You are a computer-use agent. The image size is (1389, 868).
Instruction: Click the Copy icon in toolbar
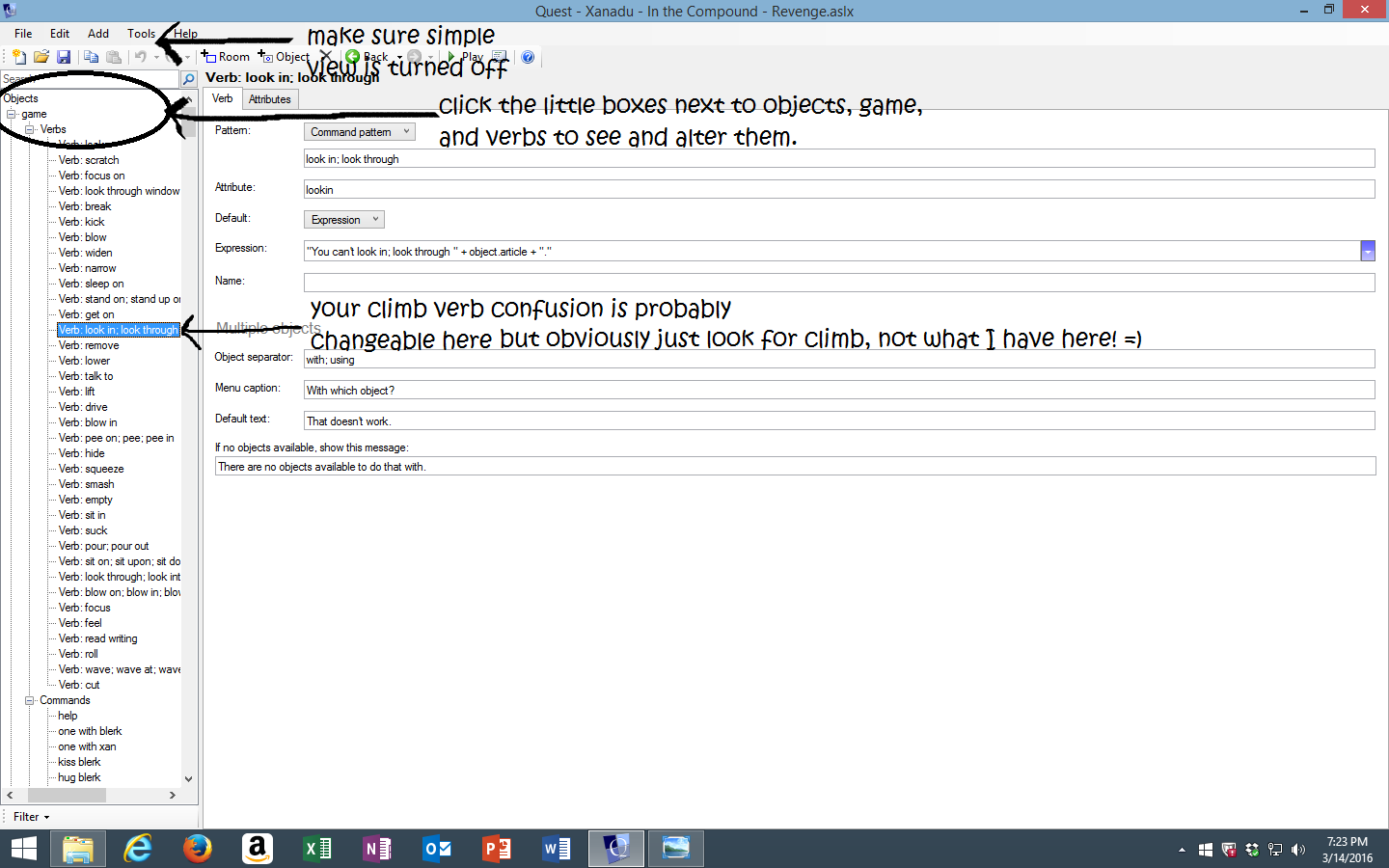pos(91,57)
